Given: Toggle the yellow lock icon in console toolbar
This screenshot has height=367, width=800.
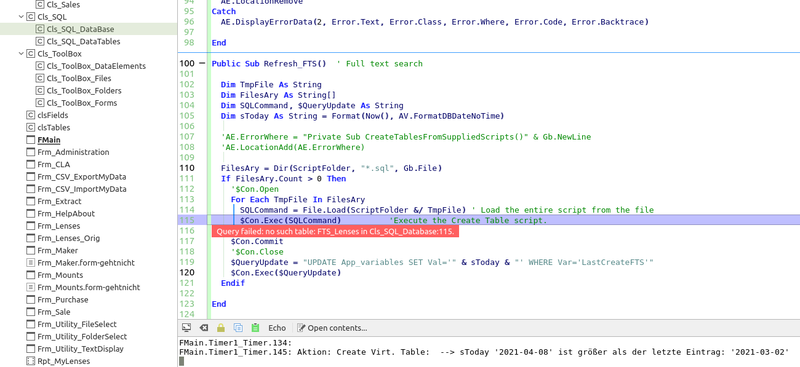Looking at the screenshot, I should (220, 328).
